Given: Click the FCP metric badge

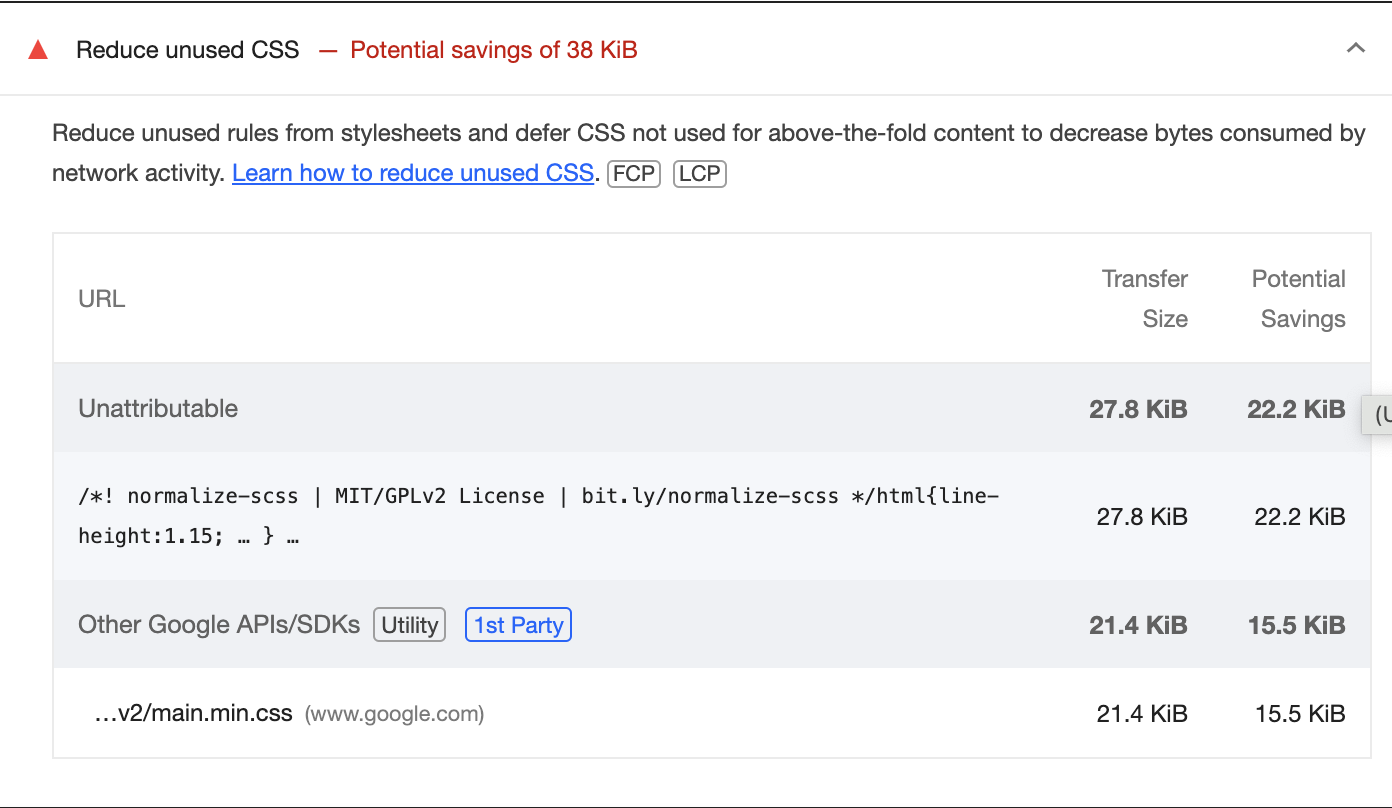Looking at the screenshot, I should 634,173.
